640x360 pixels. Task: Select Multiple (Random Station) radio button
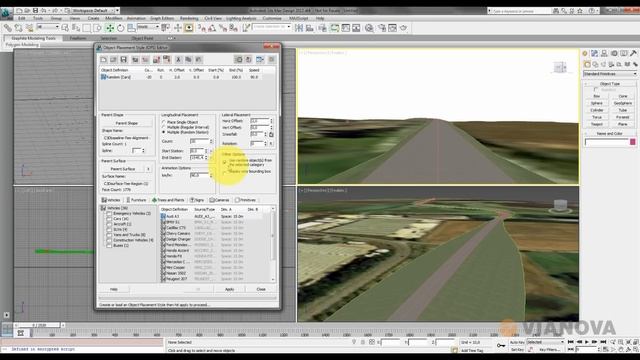click(x=164, y=132)
